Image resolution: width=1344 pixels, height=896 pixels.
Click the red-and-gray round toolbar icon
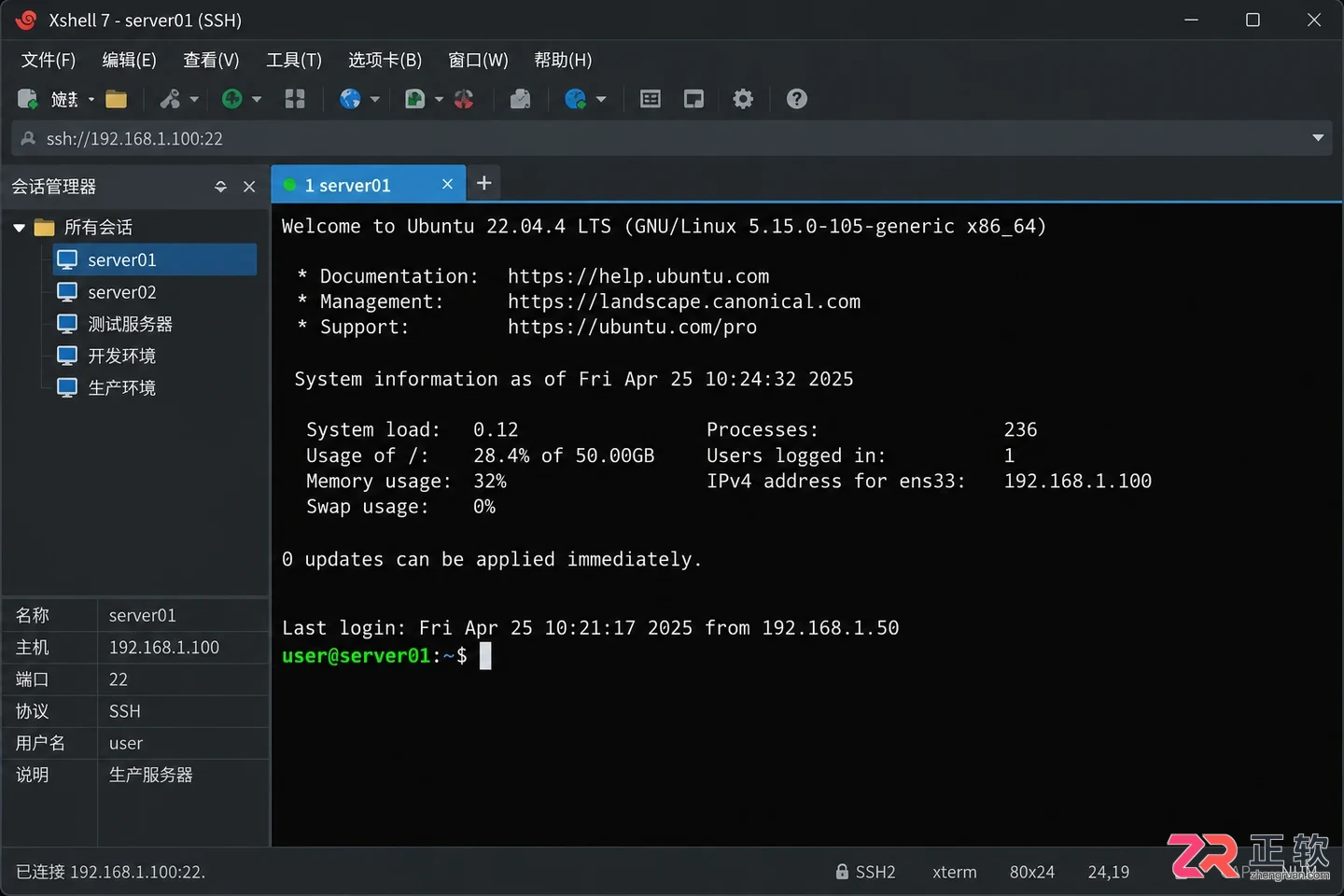pyautogui.click(x=464, y=99)
